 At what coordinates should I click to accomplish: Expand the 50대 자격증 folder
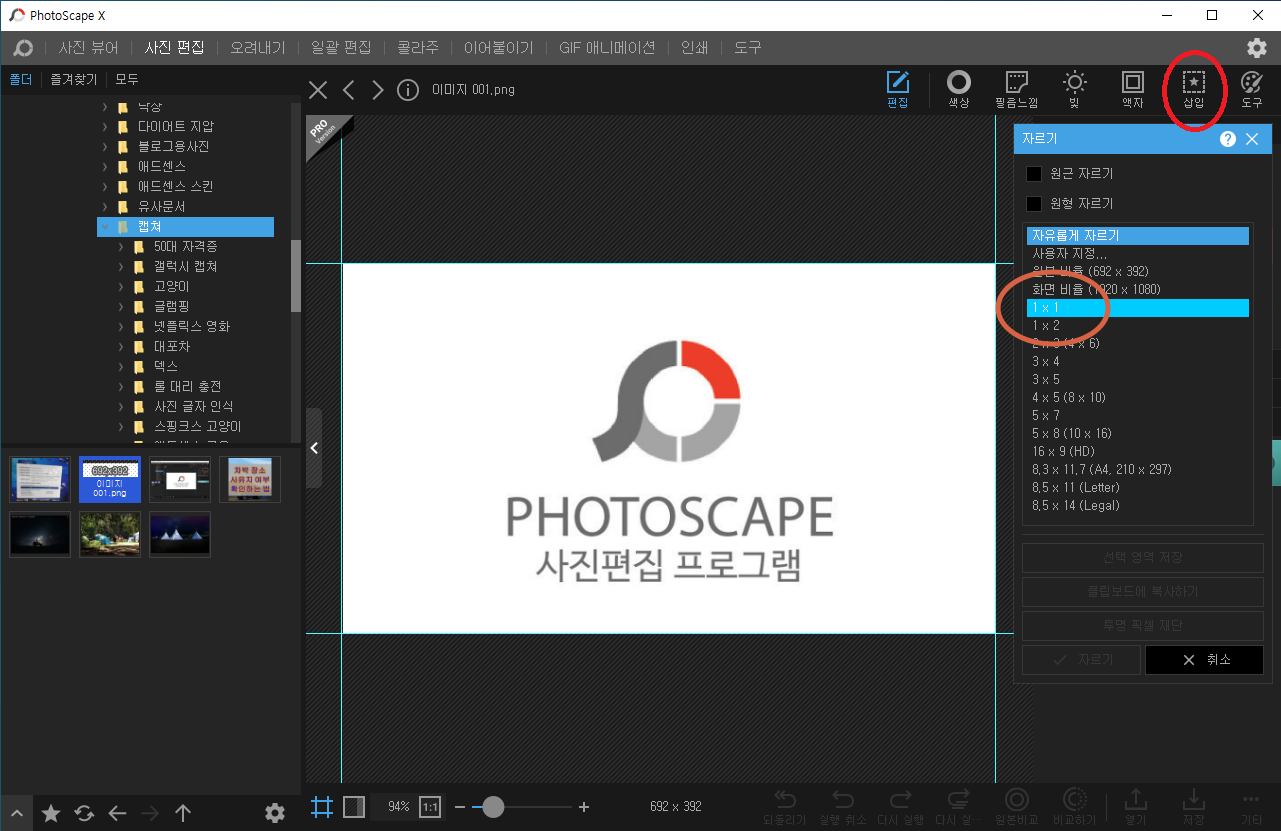click(122, 246)
